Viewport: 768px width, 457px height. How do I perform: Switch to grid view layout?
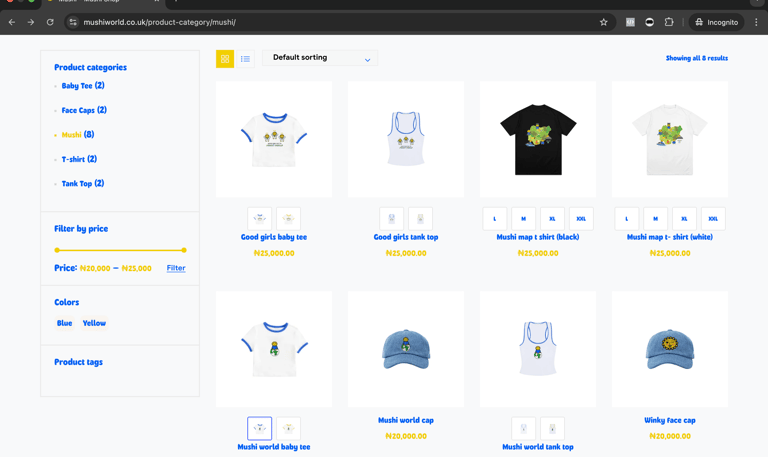225,59
